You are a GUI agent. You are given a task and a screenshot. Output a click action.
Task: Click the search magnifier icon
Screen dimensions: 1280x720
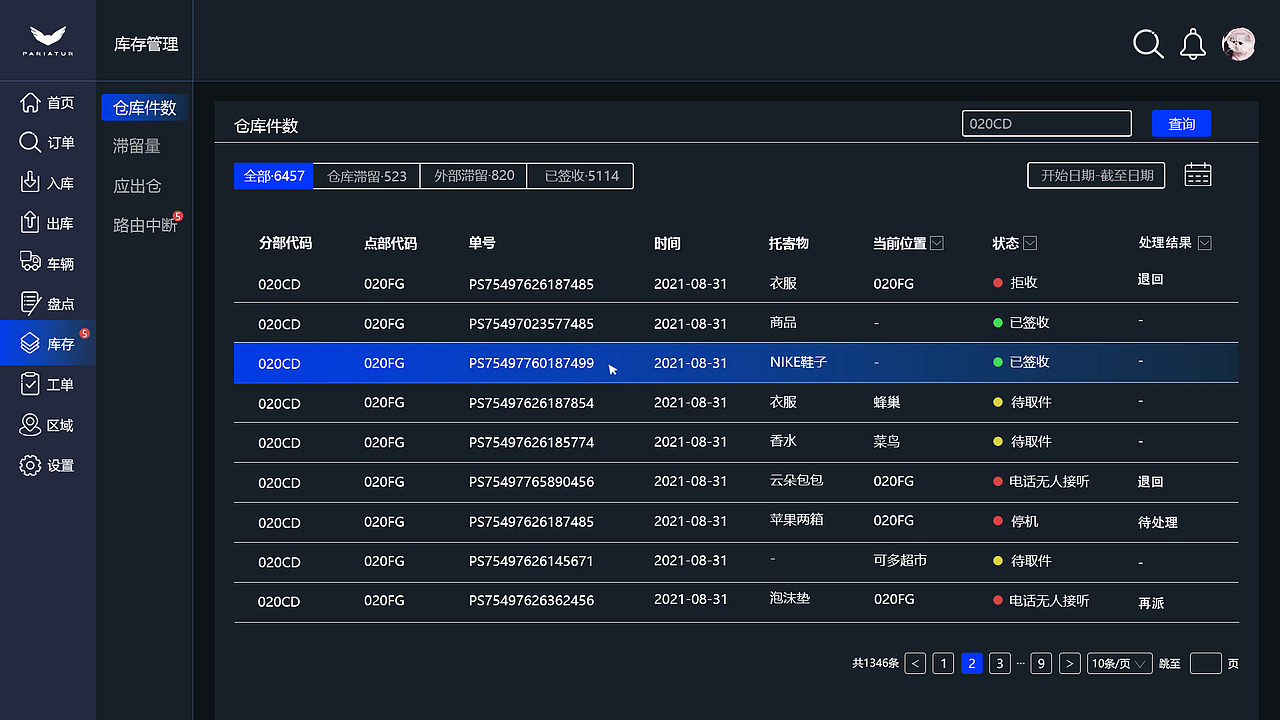(1148, 44)
